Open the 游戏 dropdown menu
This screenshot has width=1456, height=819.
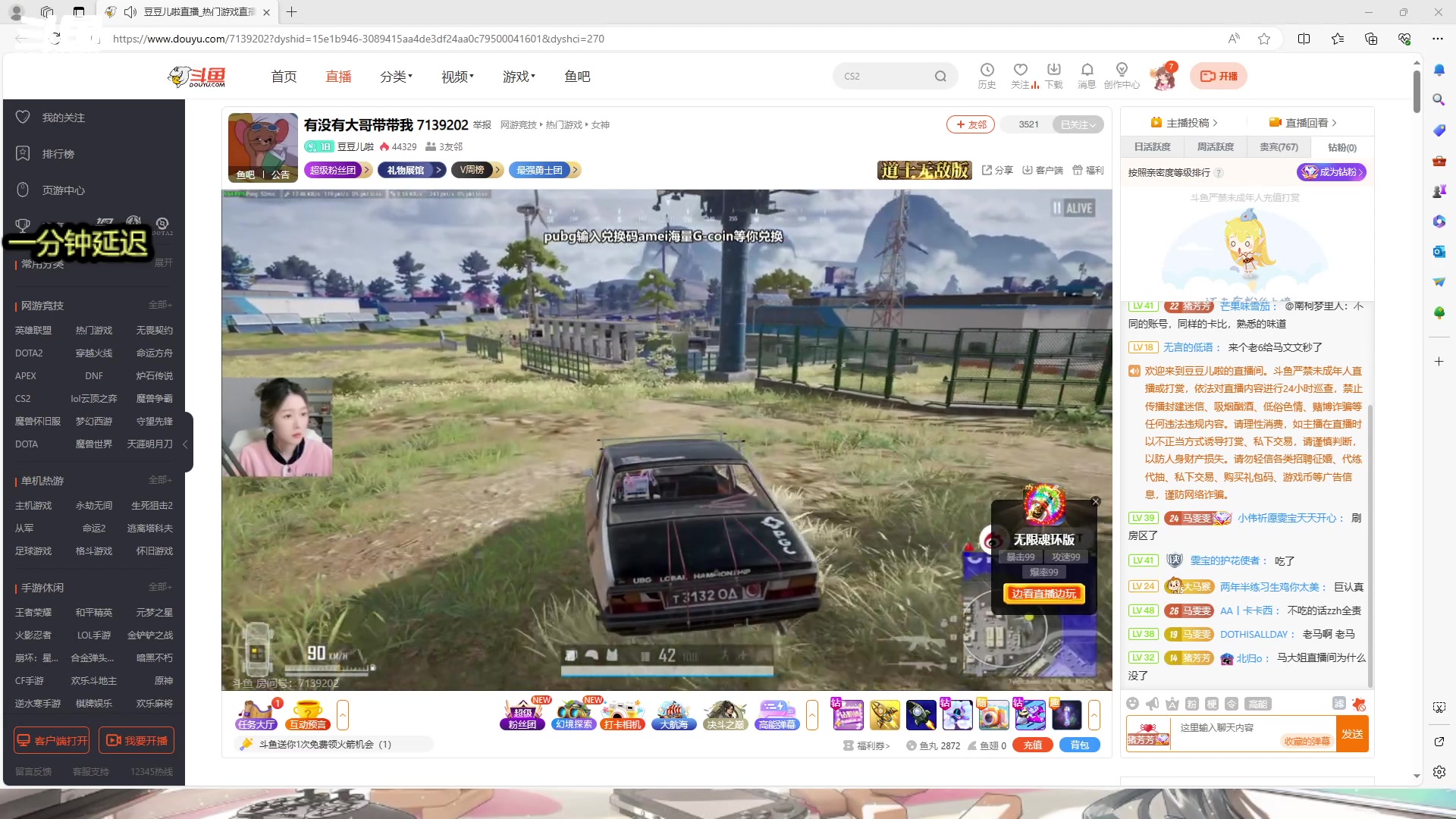[x=519, y=77]
